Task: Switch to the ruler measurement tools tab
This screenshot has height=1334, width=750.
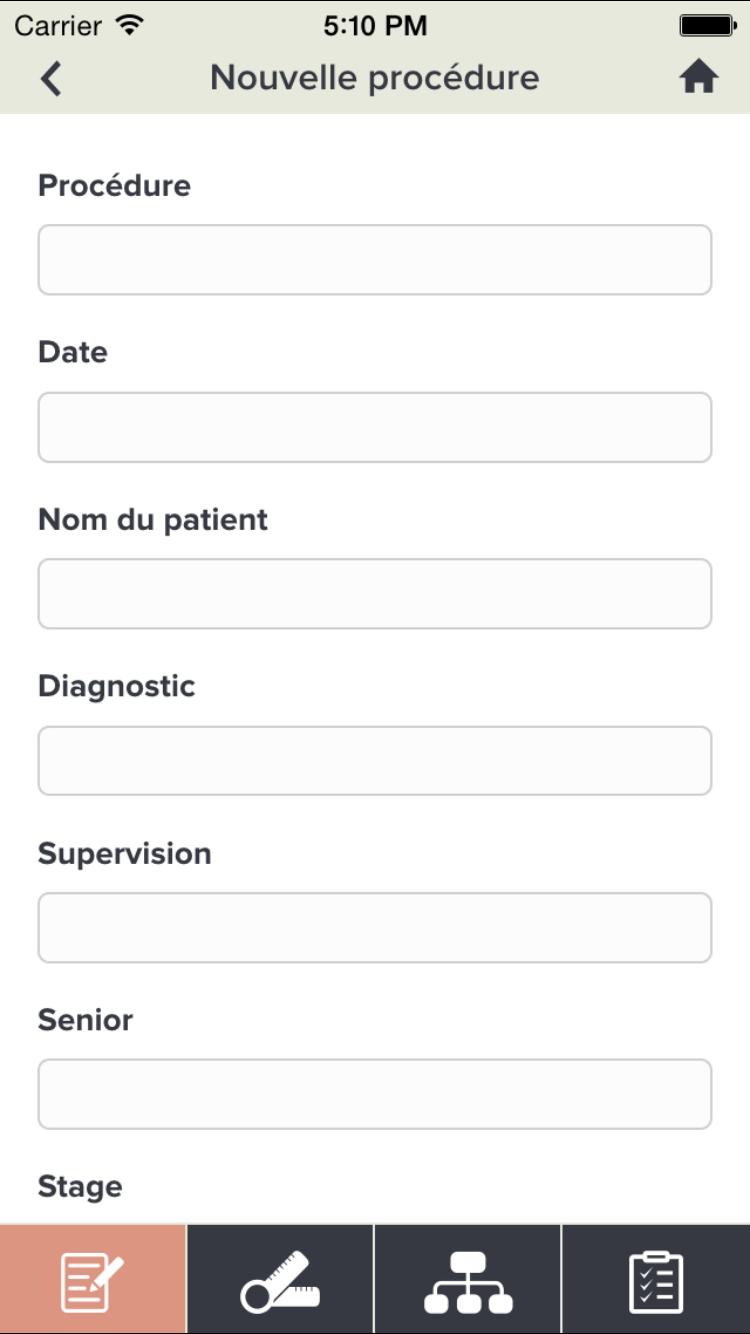Action: tap(280, 1280)
